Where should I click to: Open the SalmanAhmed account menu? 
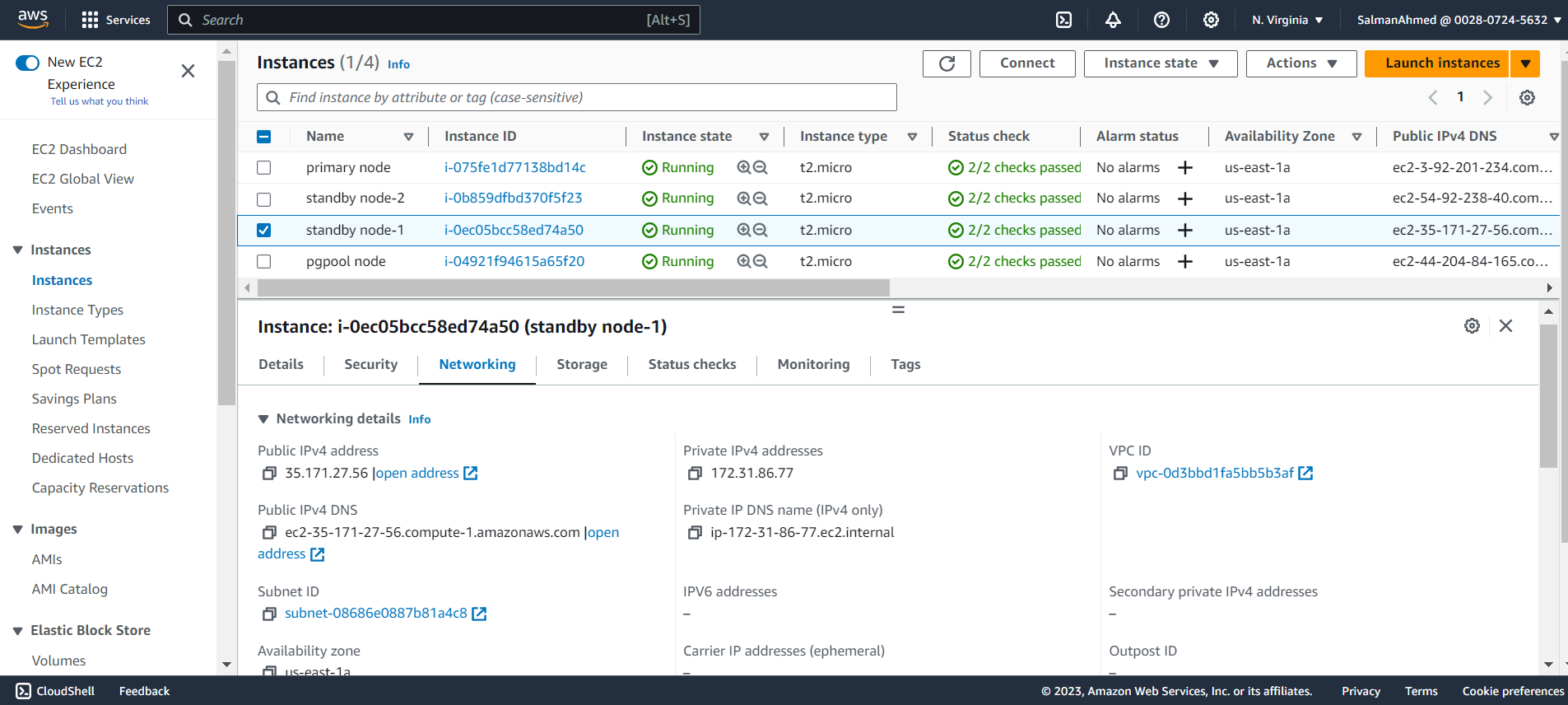pos(1459,20)
